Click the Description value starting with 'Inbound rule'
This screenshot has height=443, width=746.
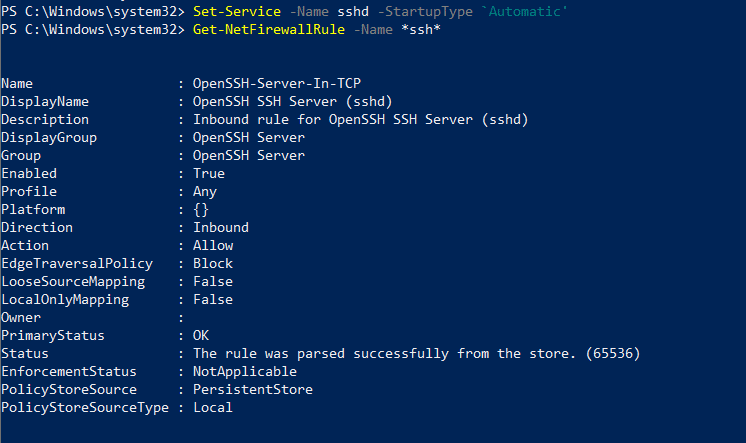(x=360, y=120)
